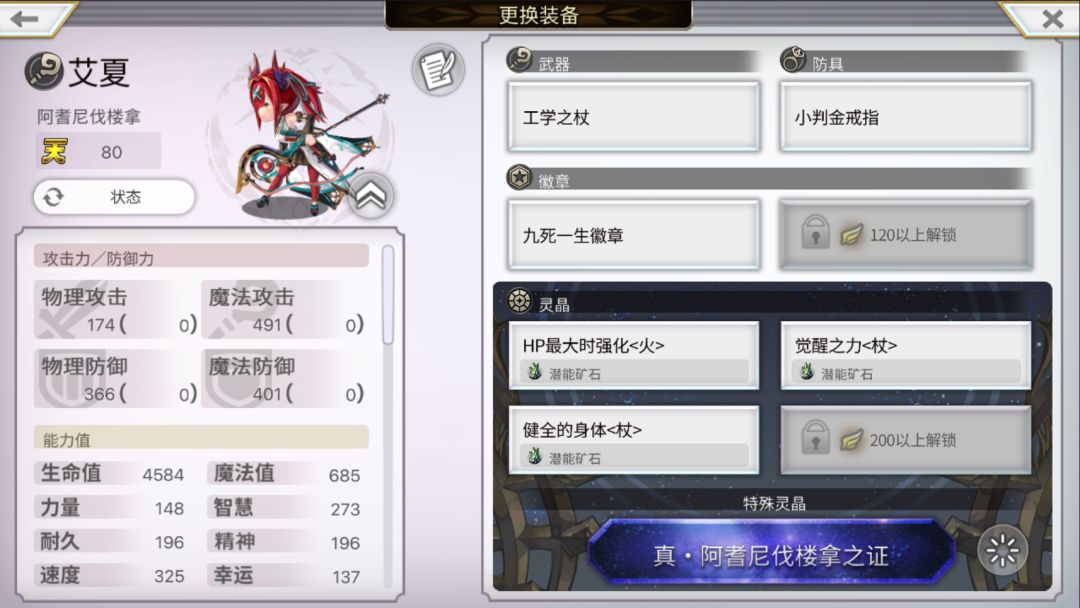Open the 健全的身体<杖> crystal slot
The image size is (1080, 608).
[x=634, y=440]
